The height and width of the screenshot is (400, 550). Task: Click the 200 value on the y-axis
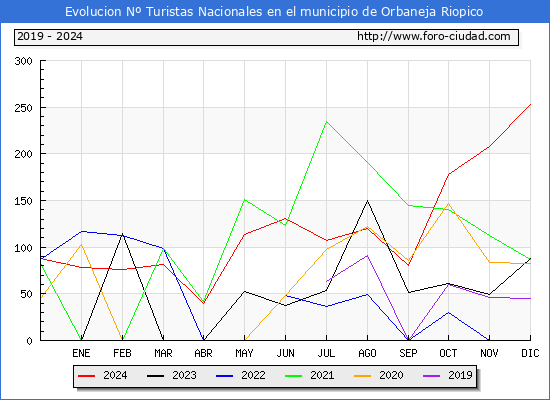[x=24, y=154]
